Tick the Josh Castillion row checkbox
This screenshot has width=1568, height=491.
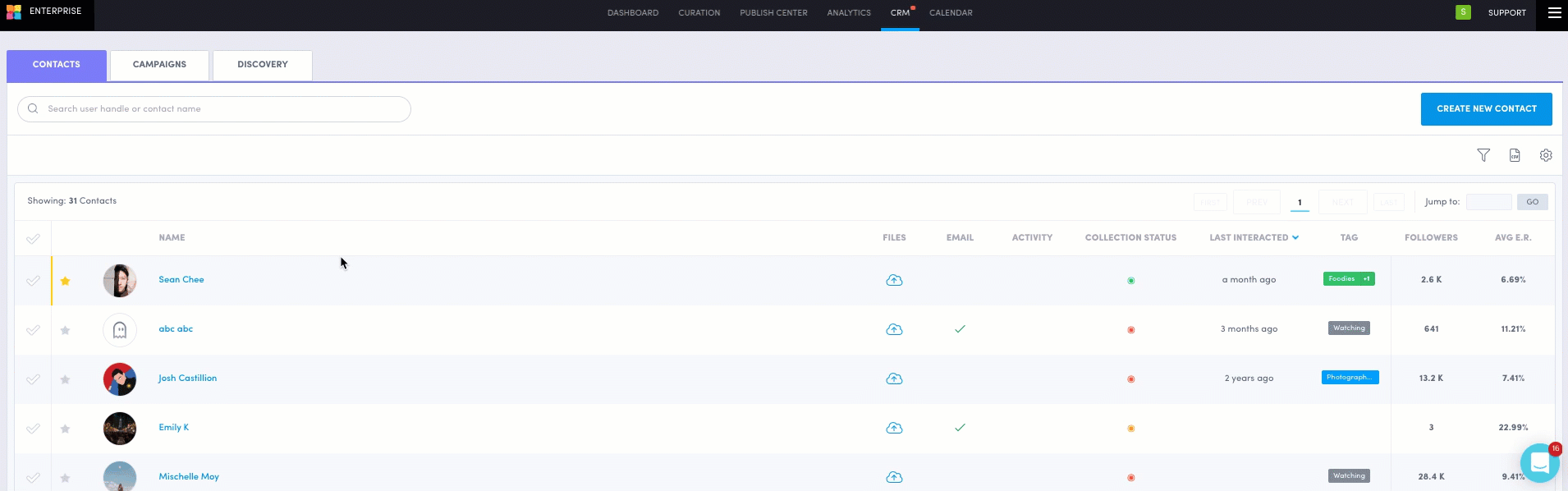pyautogui.click(x=33, y=379)
